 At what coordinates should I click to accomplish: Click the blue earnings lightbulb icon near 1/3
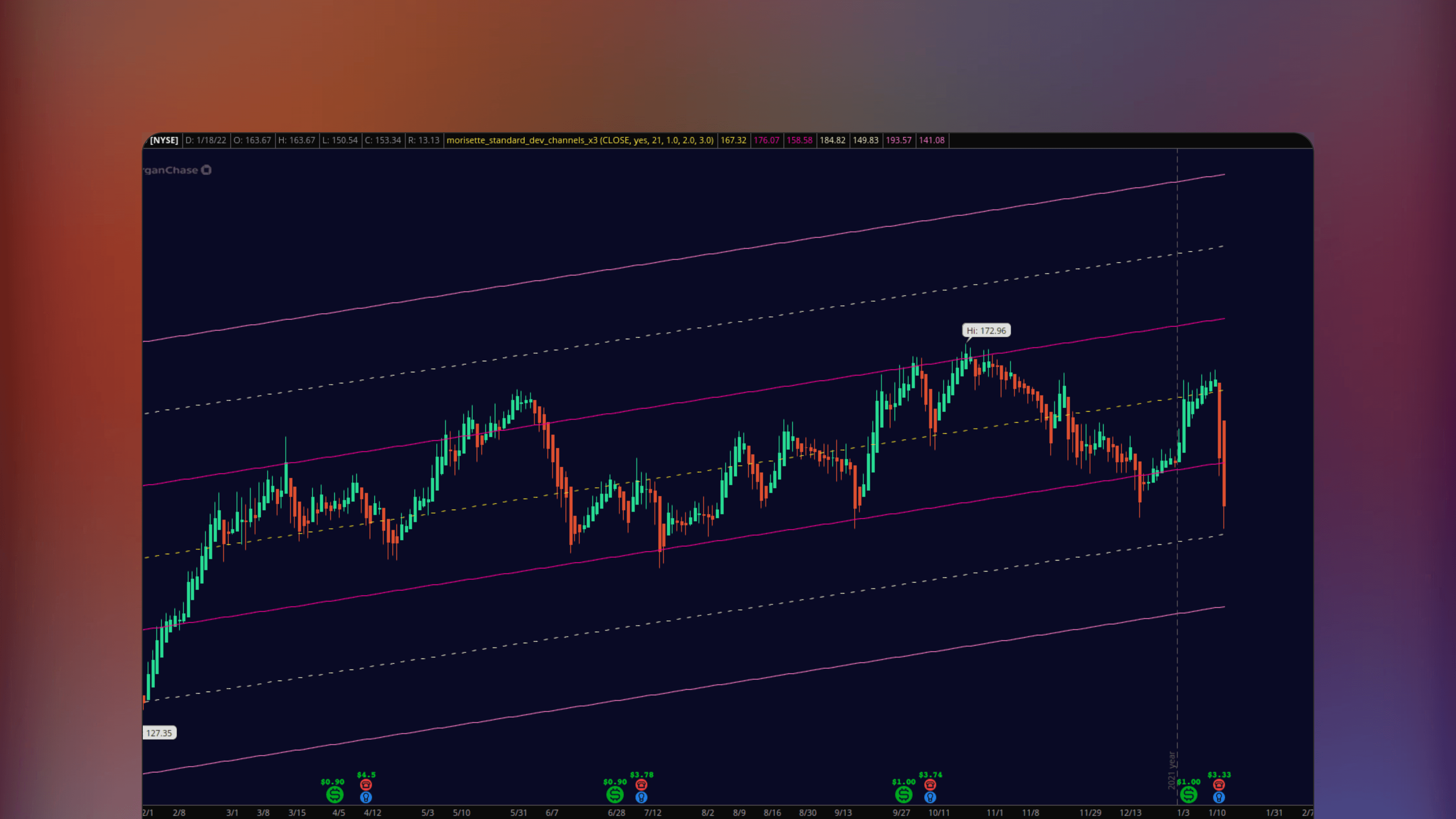[x=1219, y=798]
